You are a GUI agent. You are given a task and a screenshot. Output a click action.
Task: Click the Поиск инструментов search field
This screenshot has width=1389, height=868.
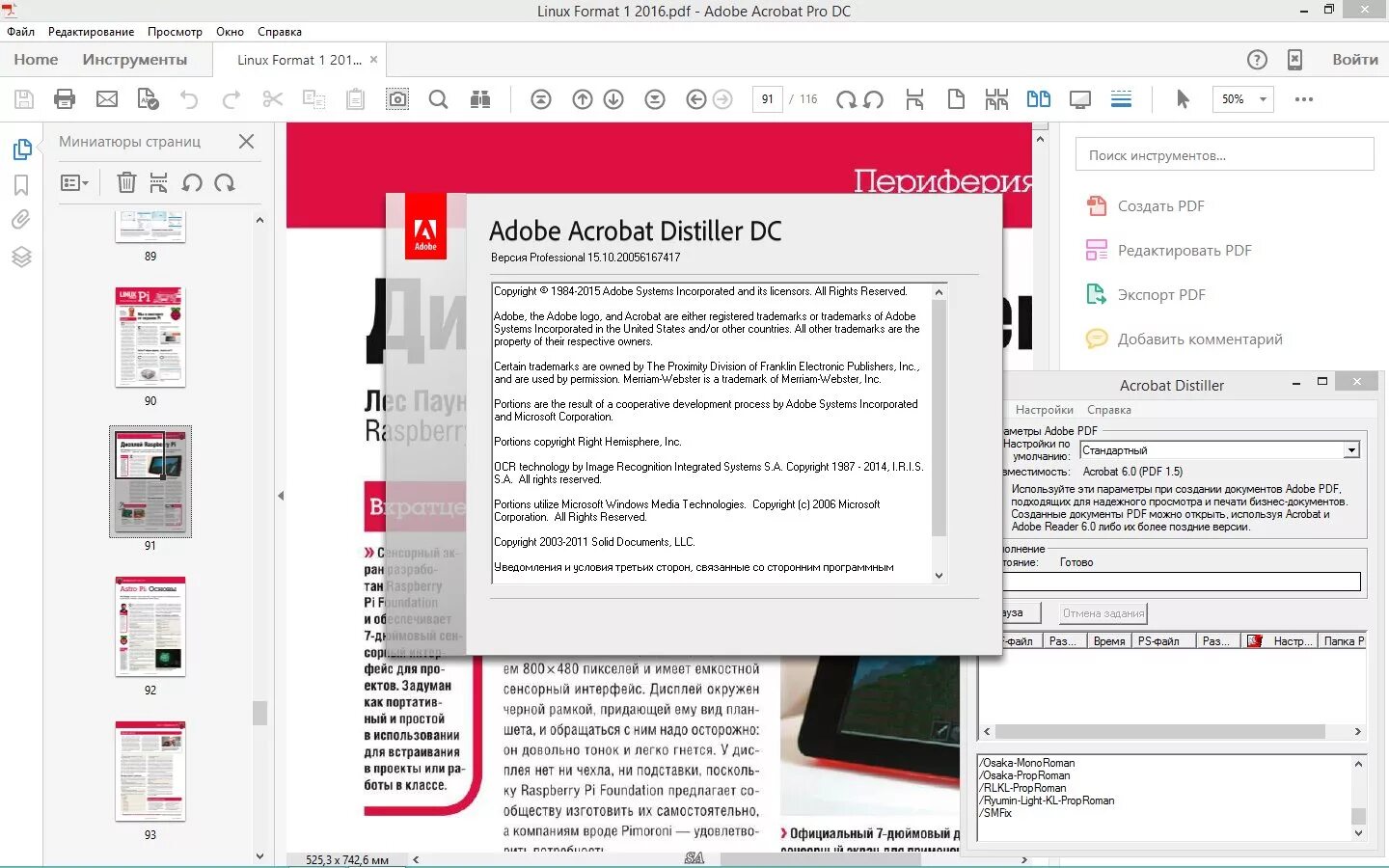tap(1225, 154)
